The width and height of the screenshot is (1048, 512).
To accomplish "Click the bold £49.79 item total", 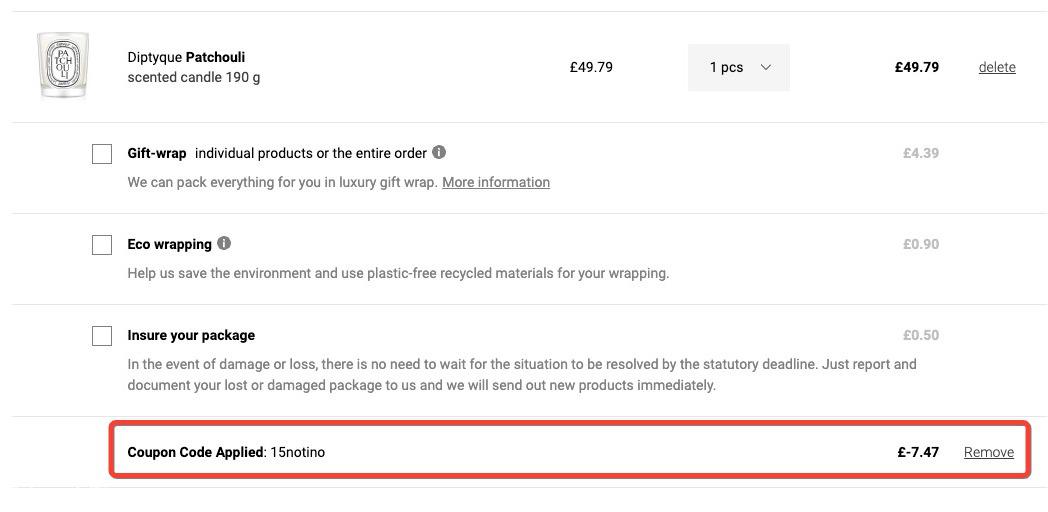I will 916,67.
